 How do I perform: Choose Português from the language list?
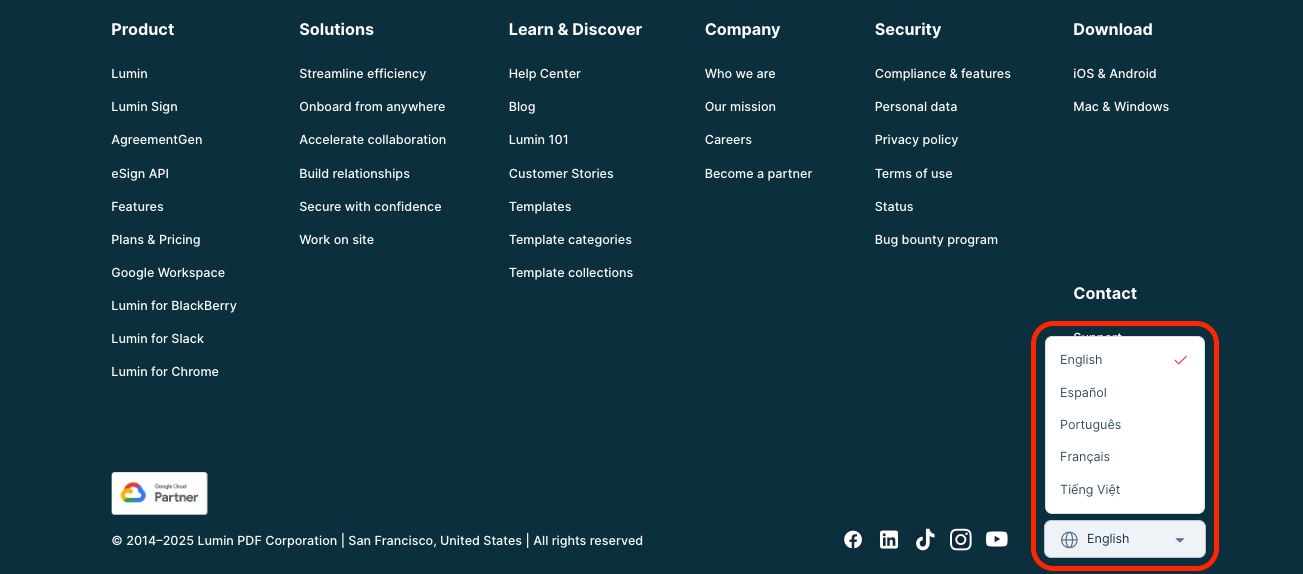click(1125, 425)
